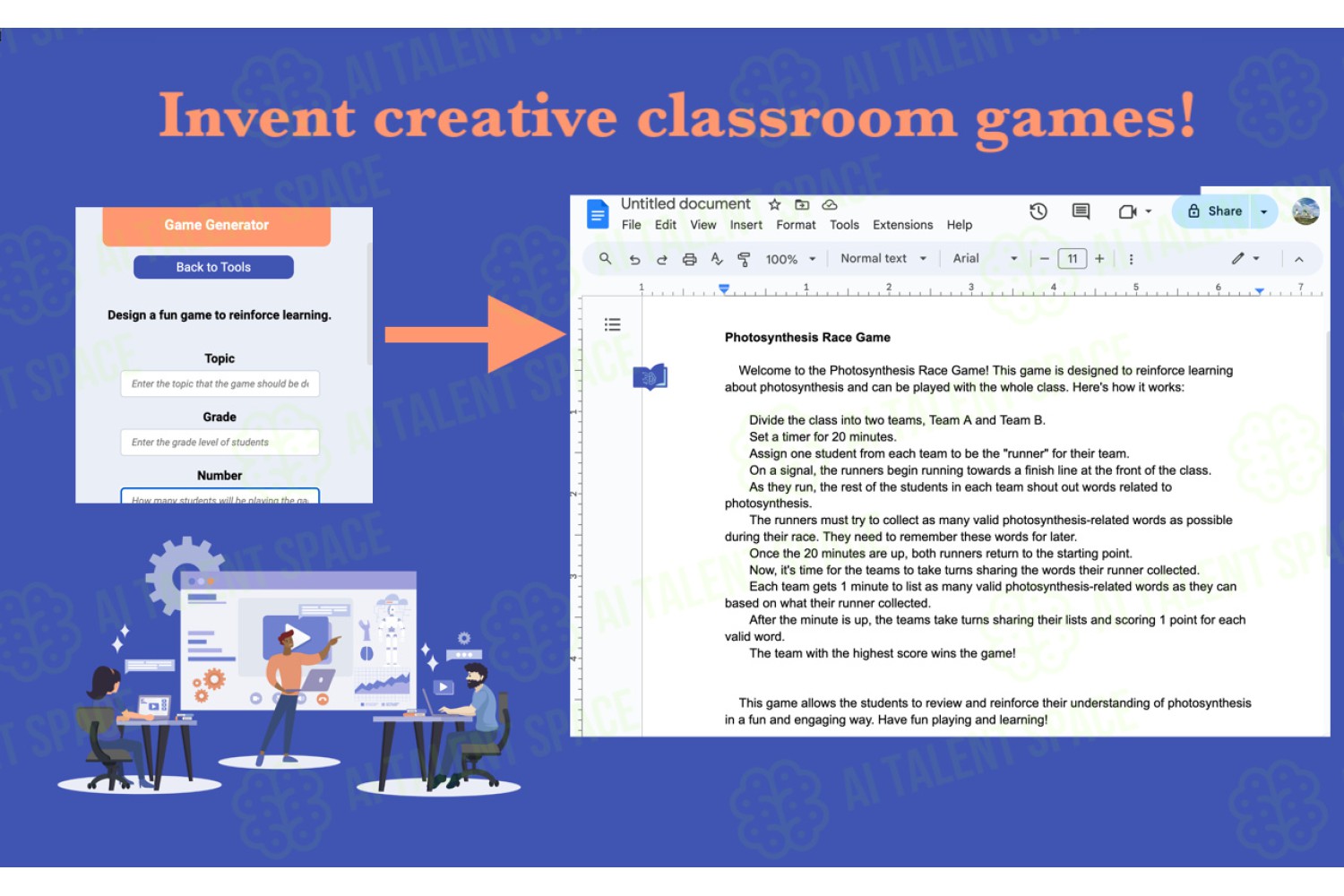Open the Help menu
The width and height of the screenshot is (1344, 896).
tap(960, 225)
